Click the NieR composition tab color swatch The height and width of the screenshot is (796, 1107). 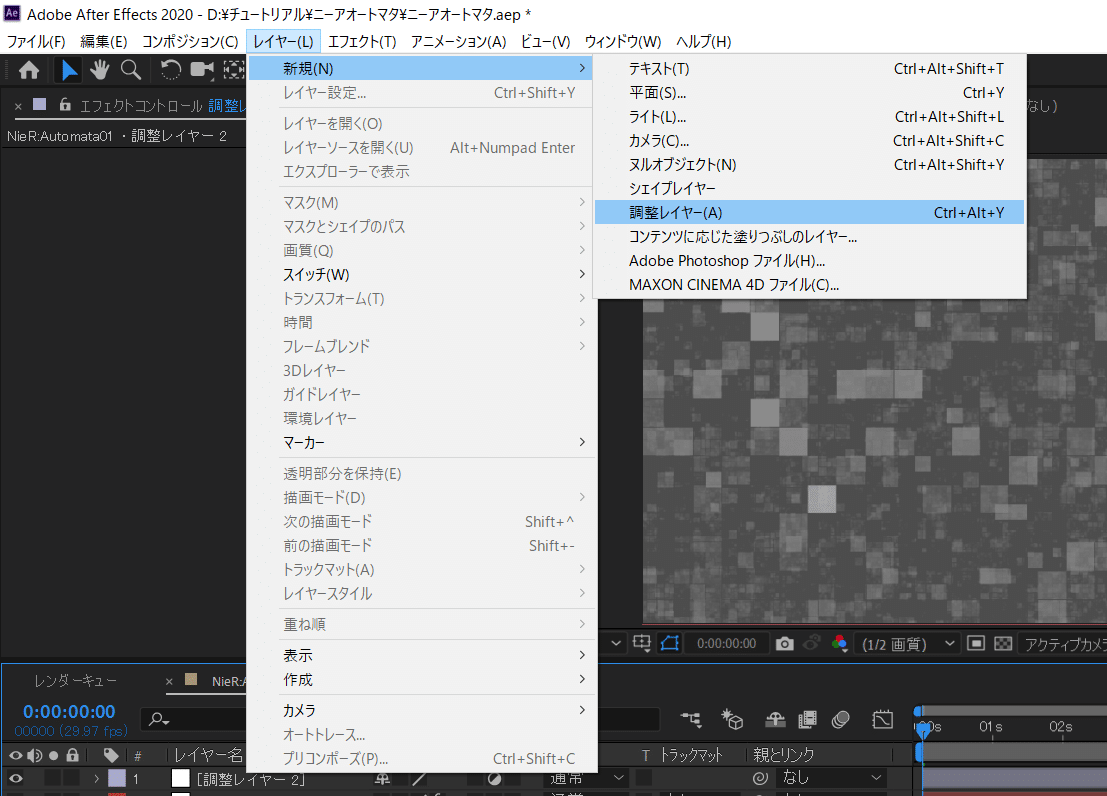click(x=191, y=679)
